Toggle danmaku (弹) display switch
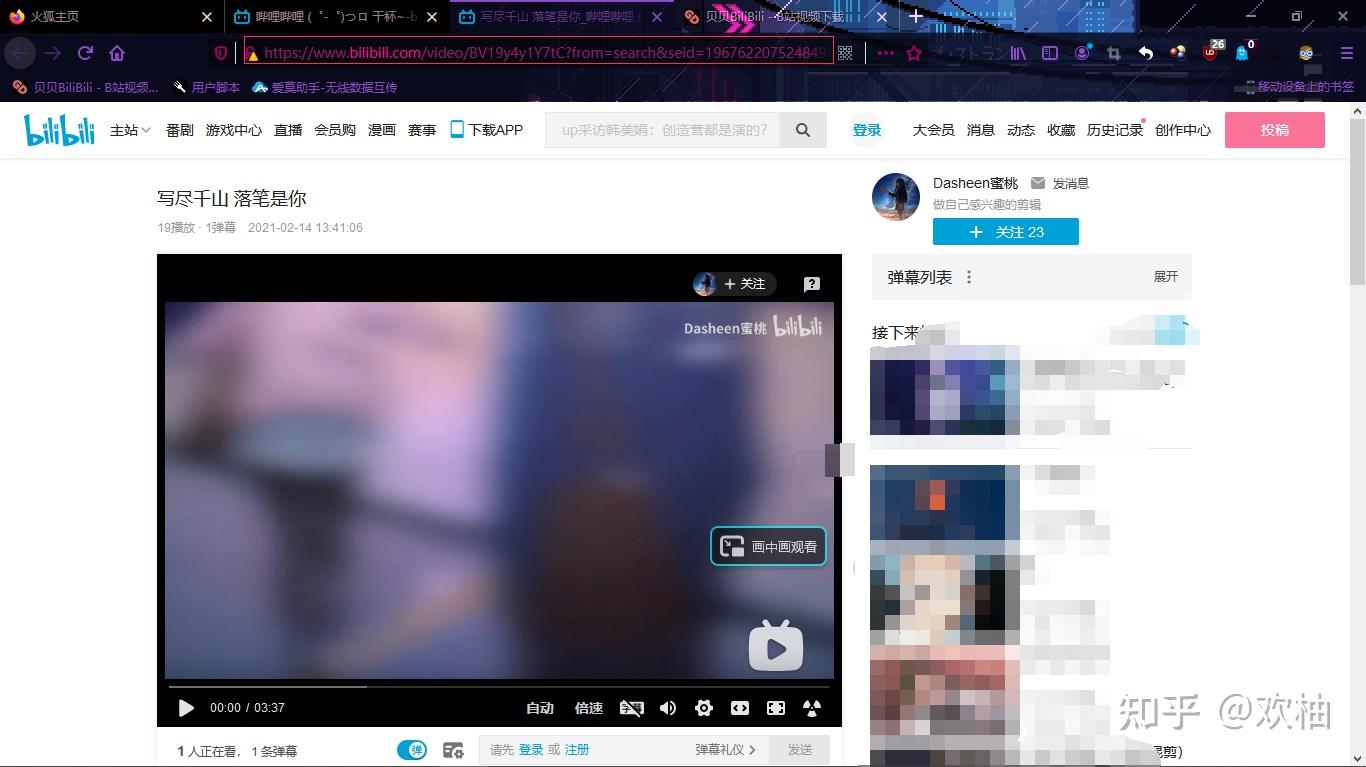The image size is (1366, 767). pyautogui.click(x=412, y=750)
